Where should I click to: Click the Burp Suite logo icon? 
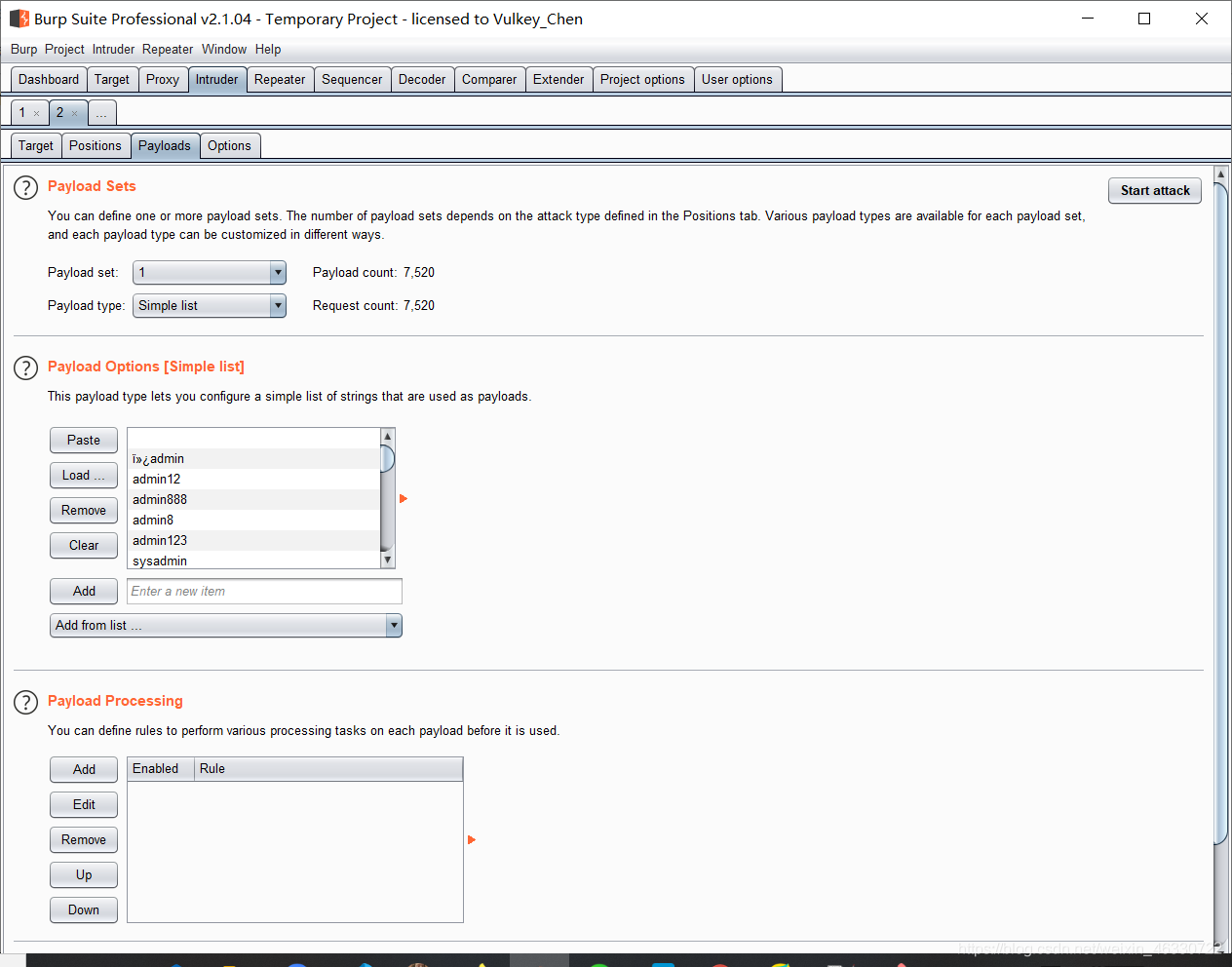coord(19,19)
